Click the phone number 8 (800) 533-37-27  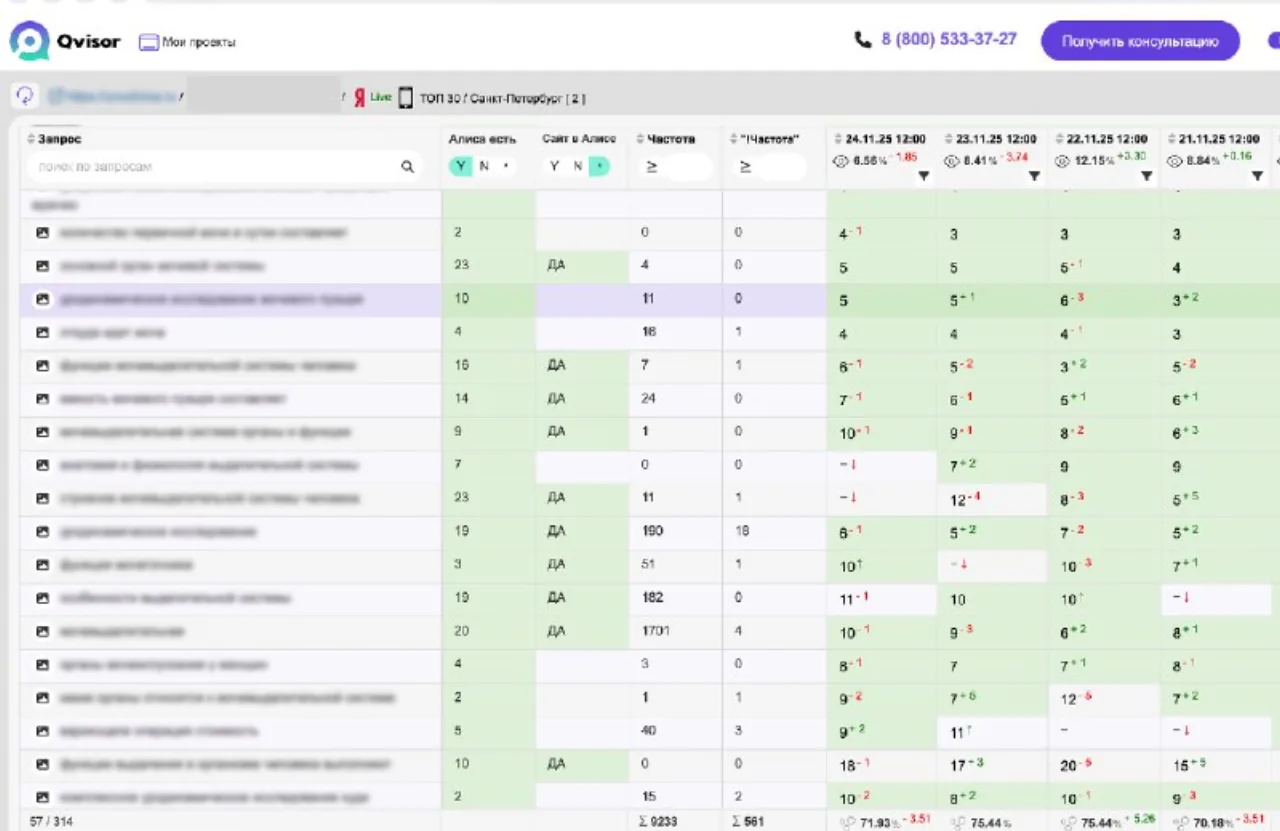pyautogui.click(x=949, y=39)
